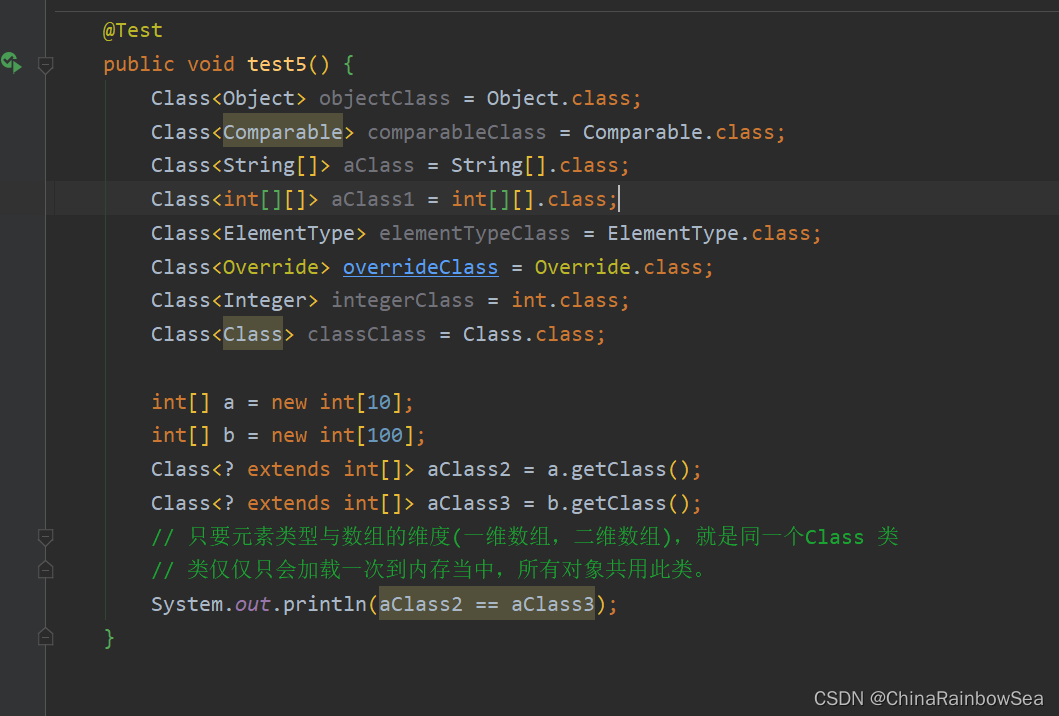
Task: Click the second Chinese comment line
Action: pos(428,570)
